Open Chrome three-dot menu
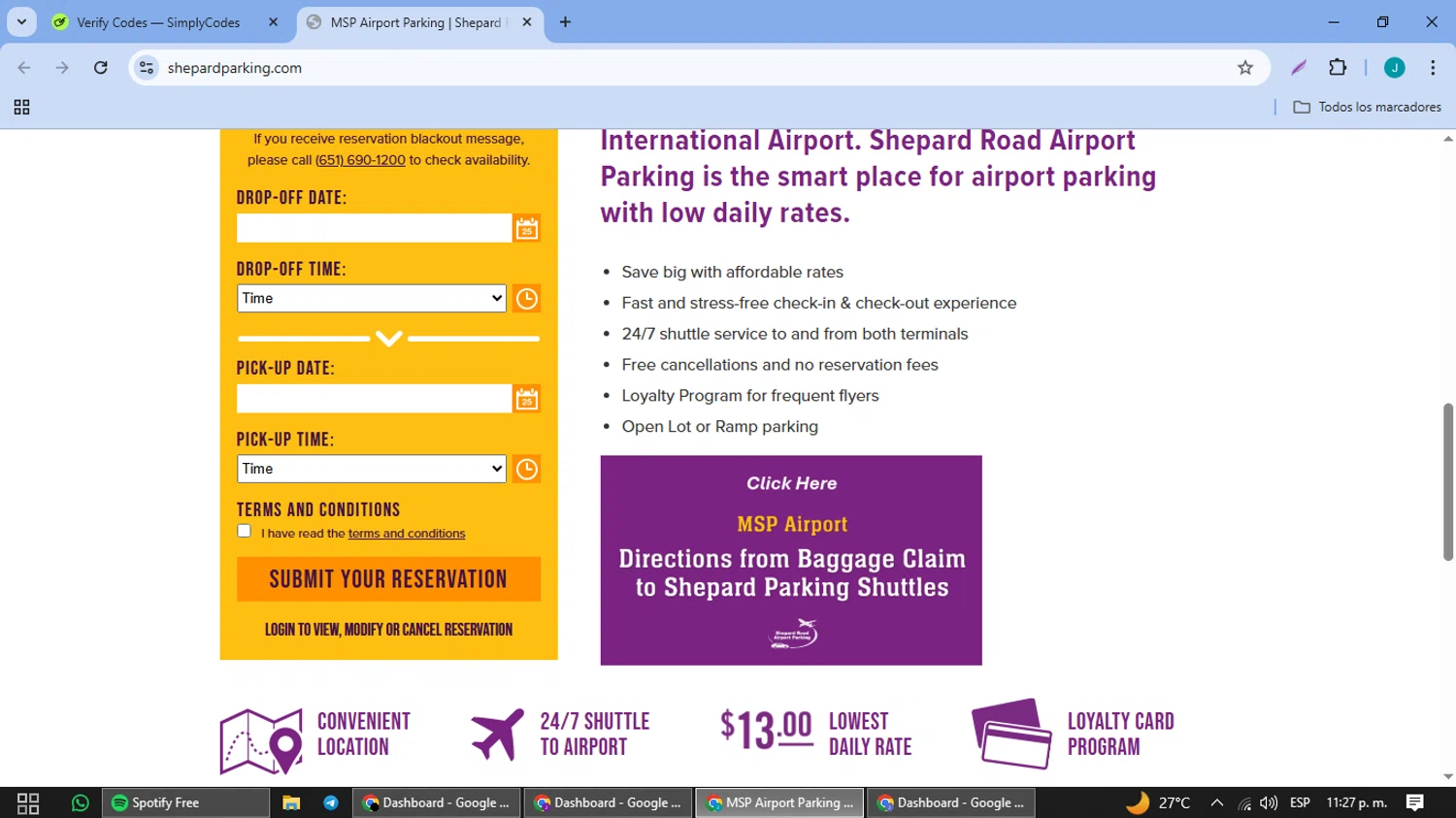The height and width of the screenshot is (818, 1456). pyautogui.click(x=1433, y=68)
